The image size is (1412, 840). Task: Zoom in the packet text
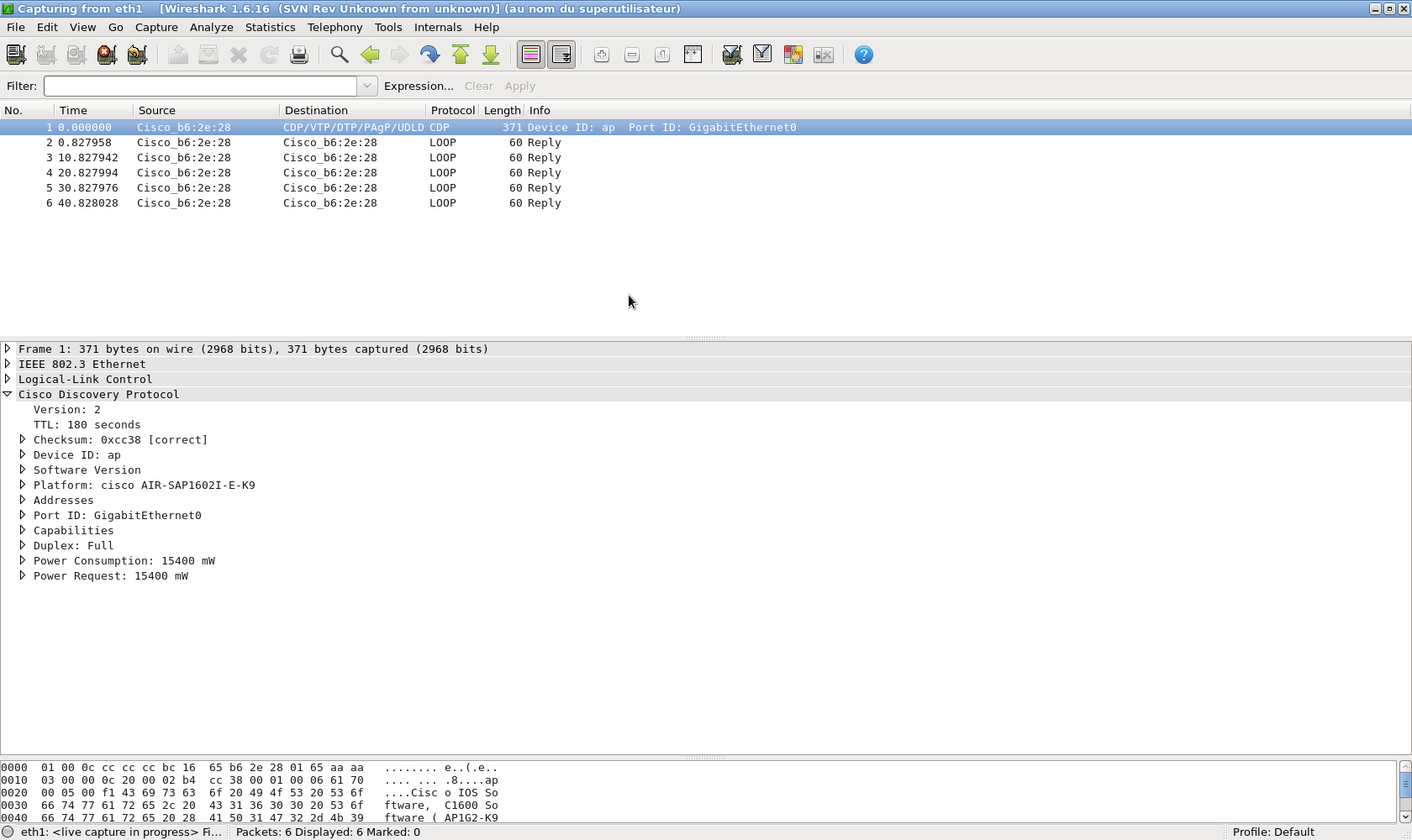point(602,55)
